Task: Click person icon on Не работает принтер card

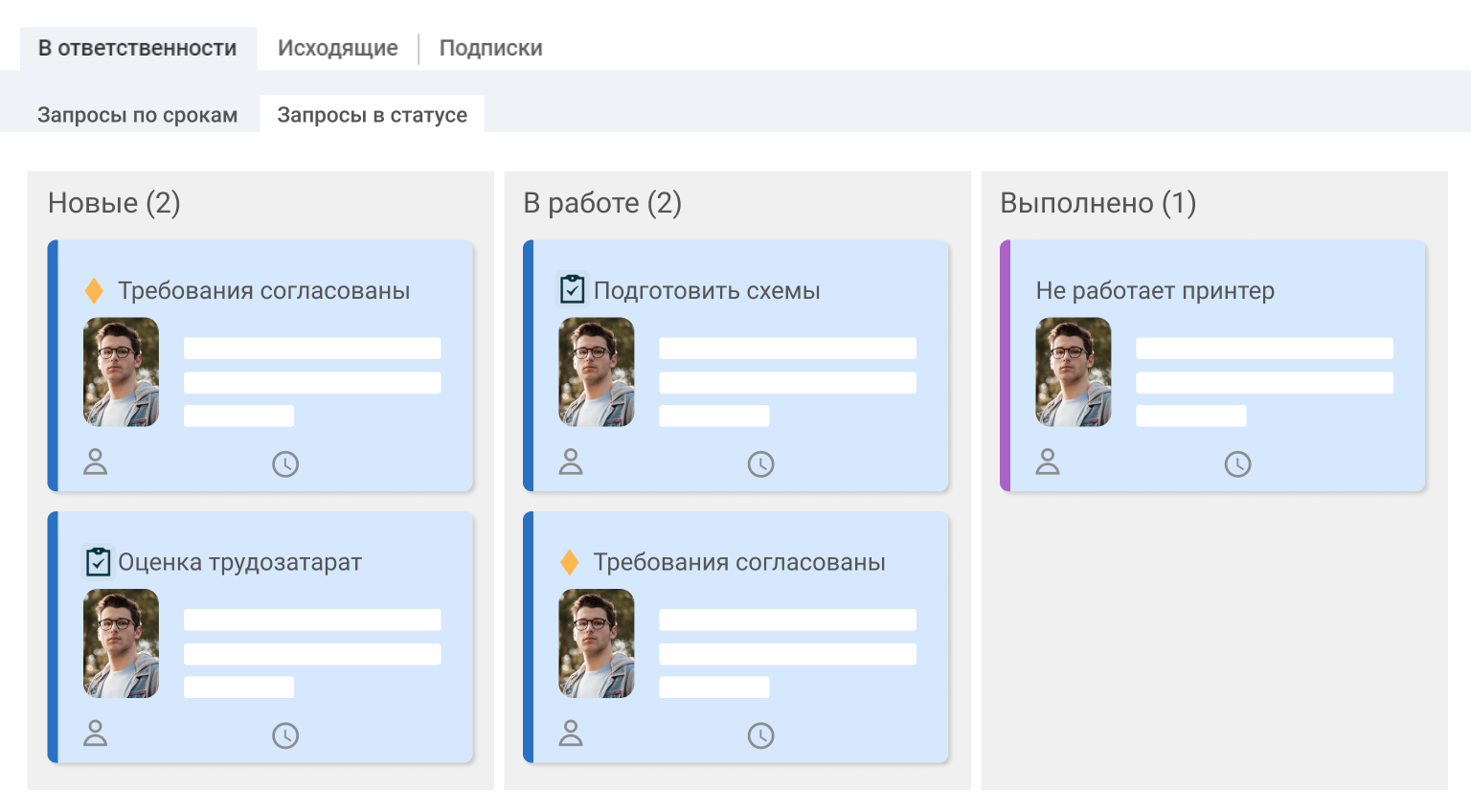Action: click(1048, 462)
